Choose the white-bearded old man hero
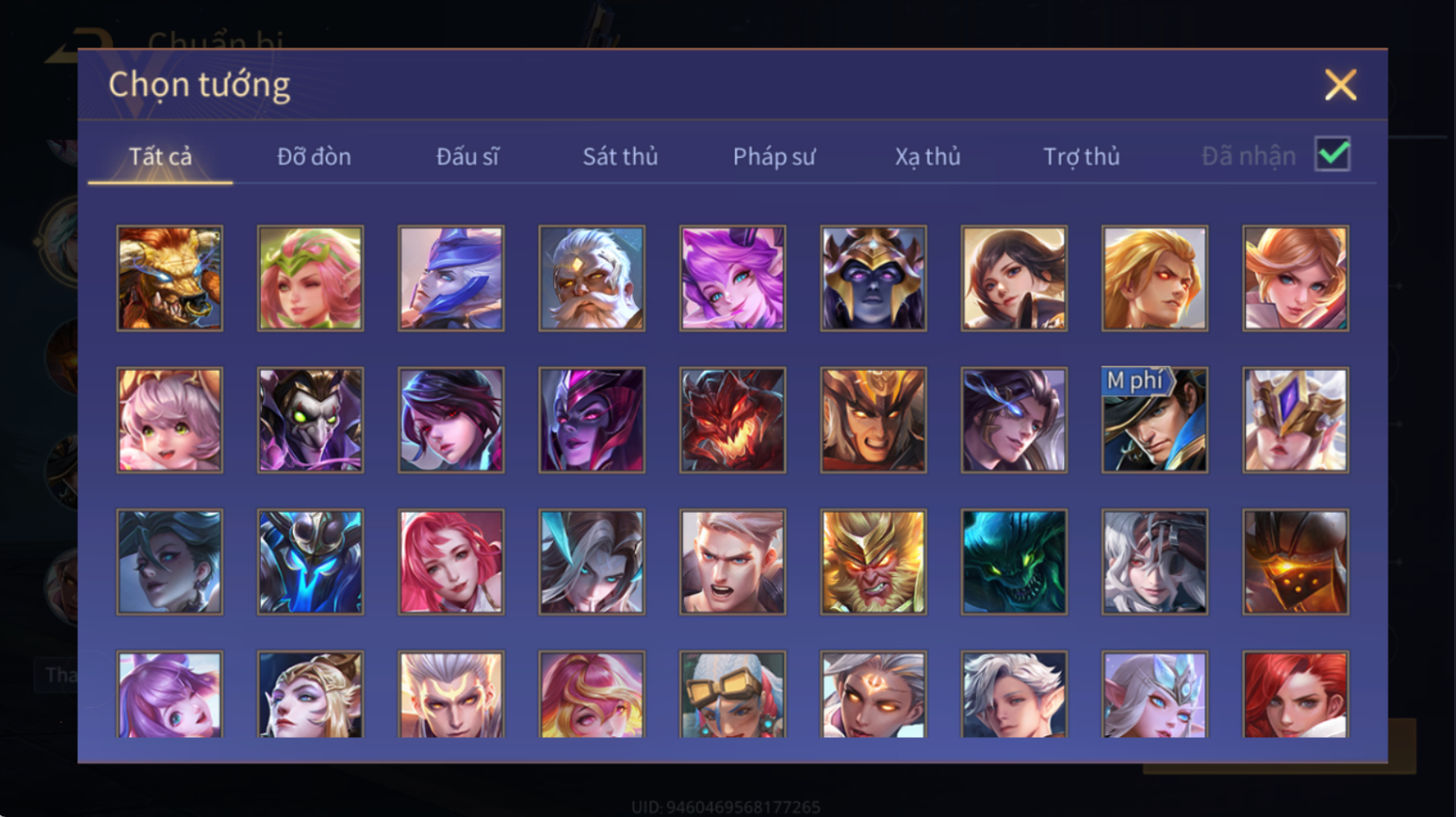1456x817 pixels. pyautogui.click(x=592, y=278)
